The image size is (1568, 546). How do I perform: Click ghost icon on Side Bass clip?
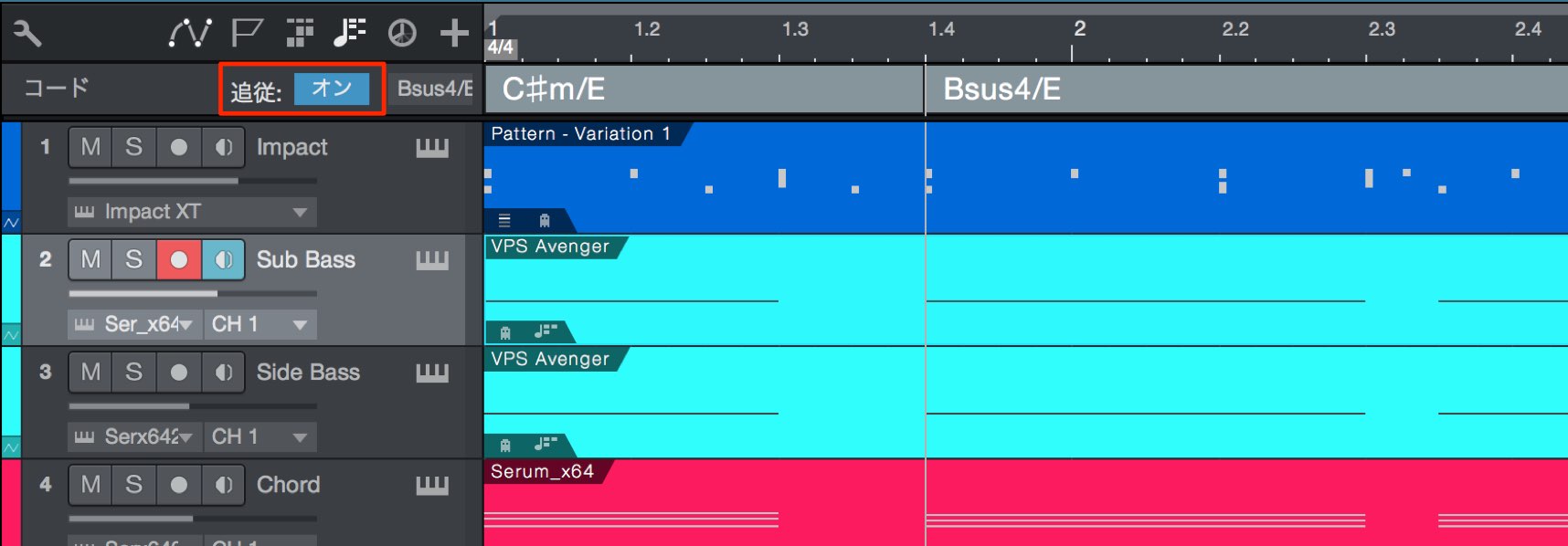pos(505,445)
